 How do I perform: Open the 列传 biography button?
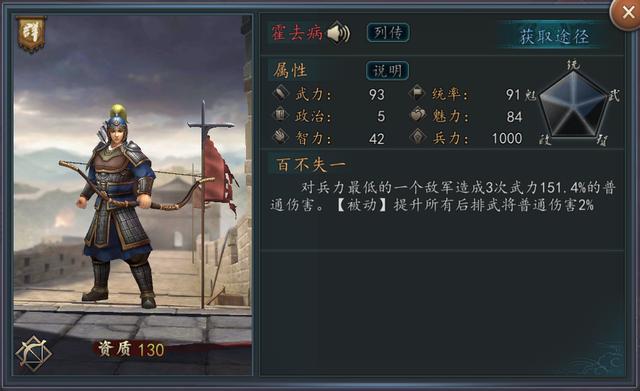(x=388, y=32)
